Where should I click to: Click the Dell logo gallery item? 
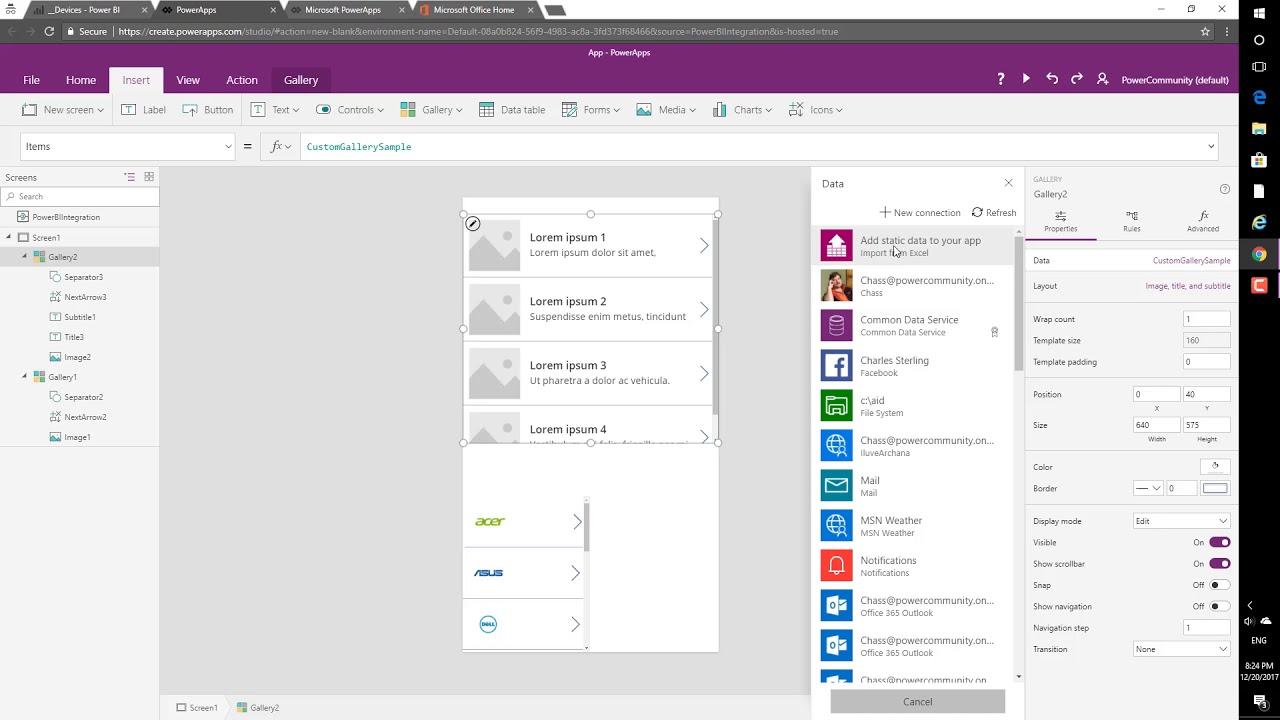pos(488,624)
